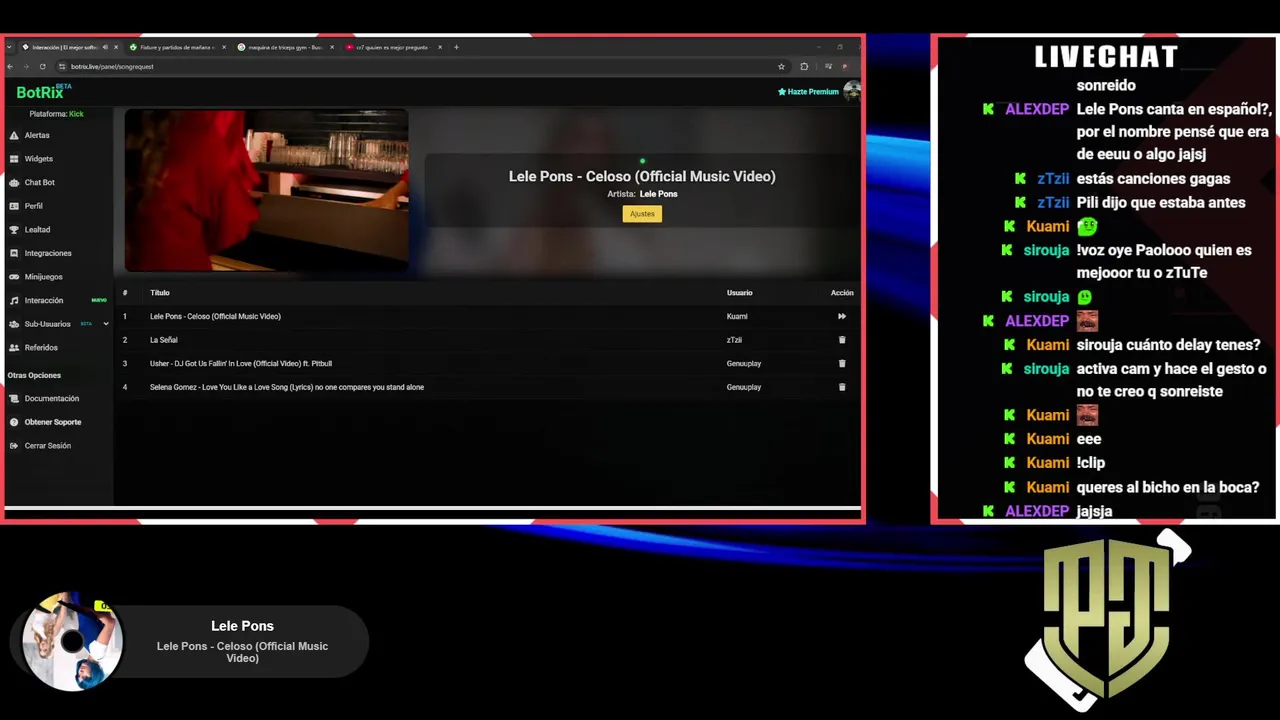Viewport: 1280px width, 720px height.
Task: Click the spinning disc album art overlay
Action: (x=72, y=641)
